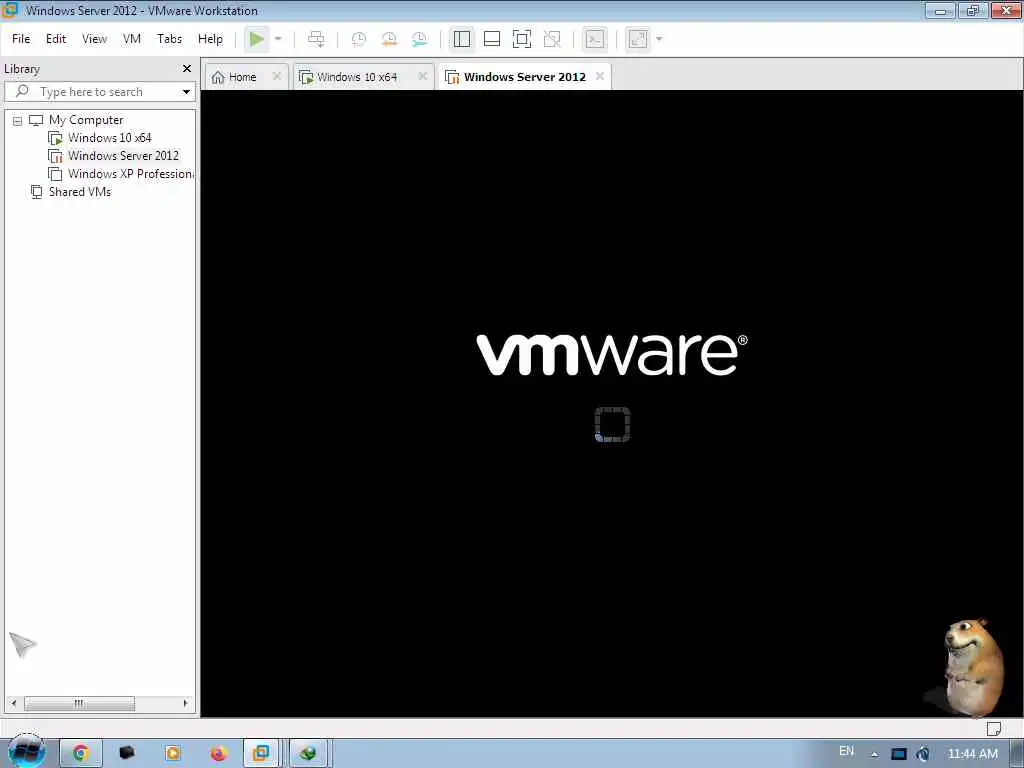
Task: Open the VM menu
Action: (132, 39)
